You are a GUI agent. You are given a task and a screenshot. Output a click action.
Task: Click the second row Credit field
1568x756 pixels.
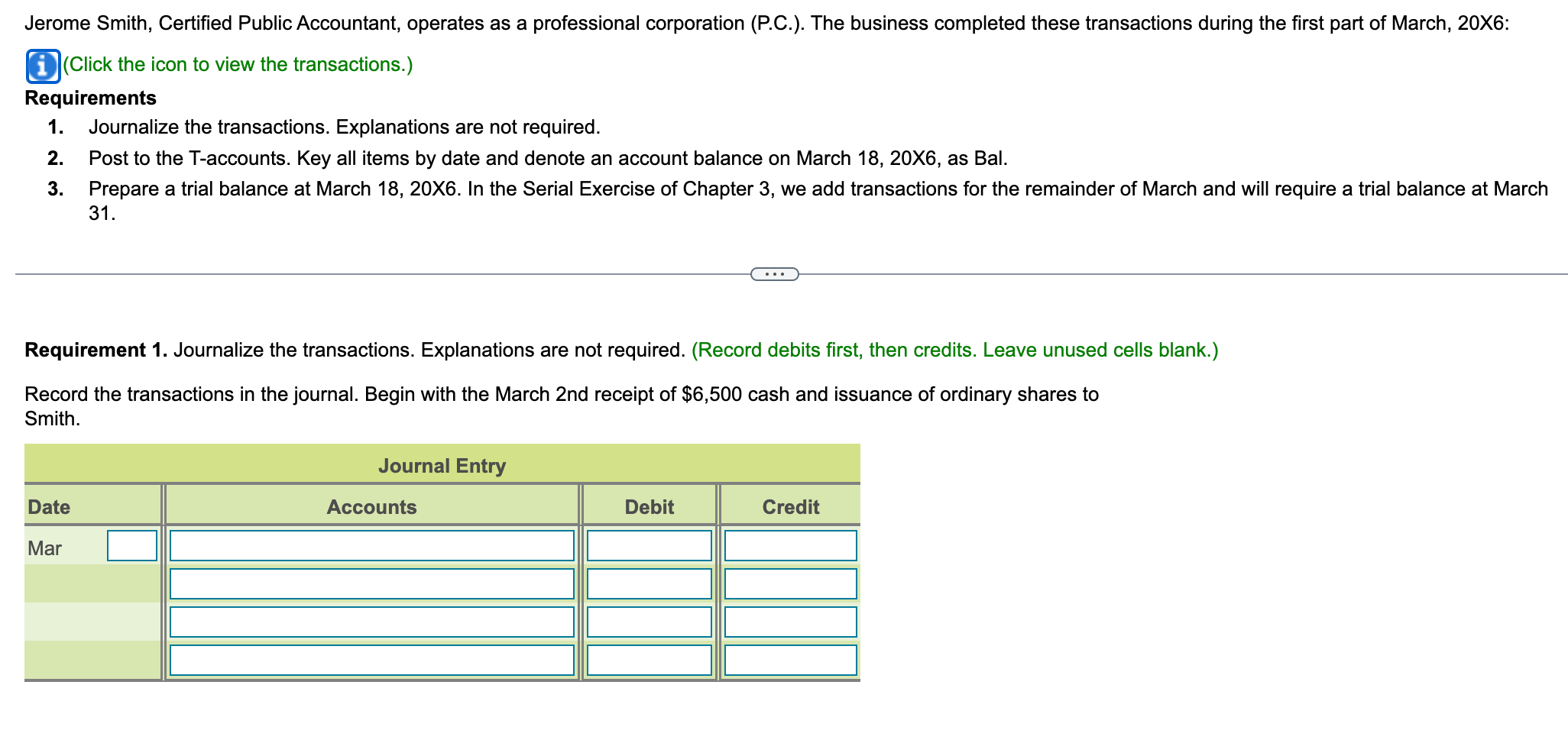coord(789,583)
